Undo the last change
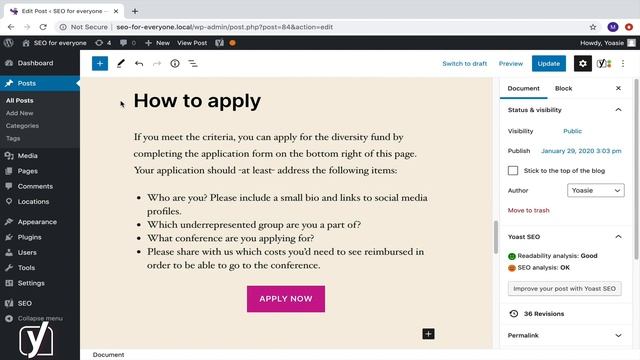Image resolution: width=640 pixels, height=360 pixels. tap(139, 64)
